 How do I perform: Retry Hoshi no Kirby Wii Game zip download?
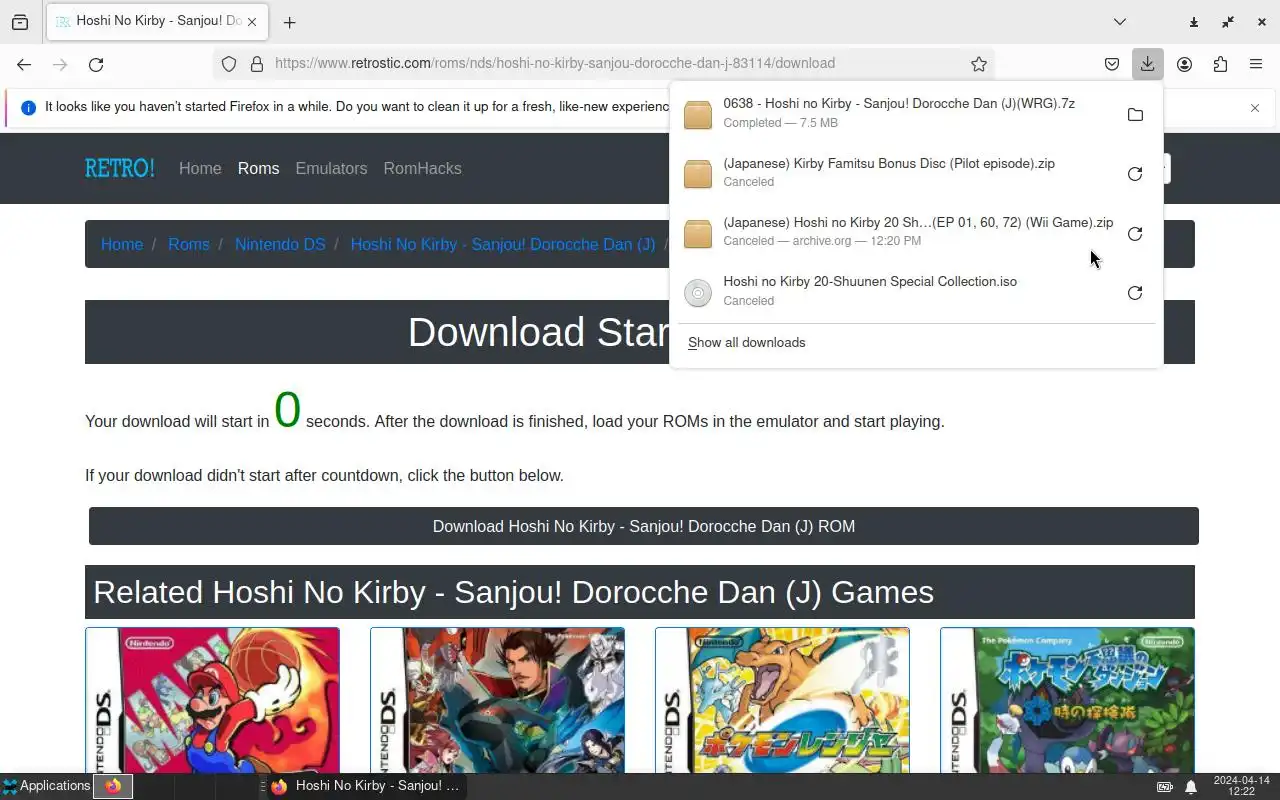(x=1135, y=233)
